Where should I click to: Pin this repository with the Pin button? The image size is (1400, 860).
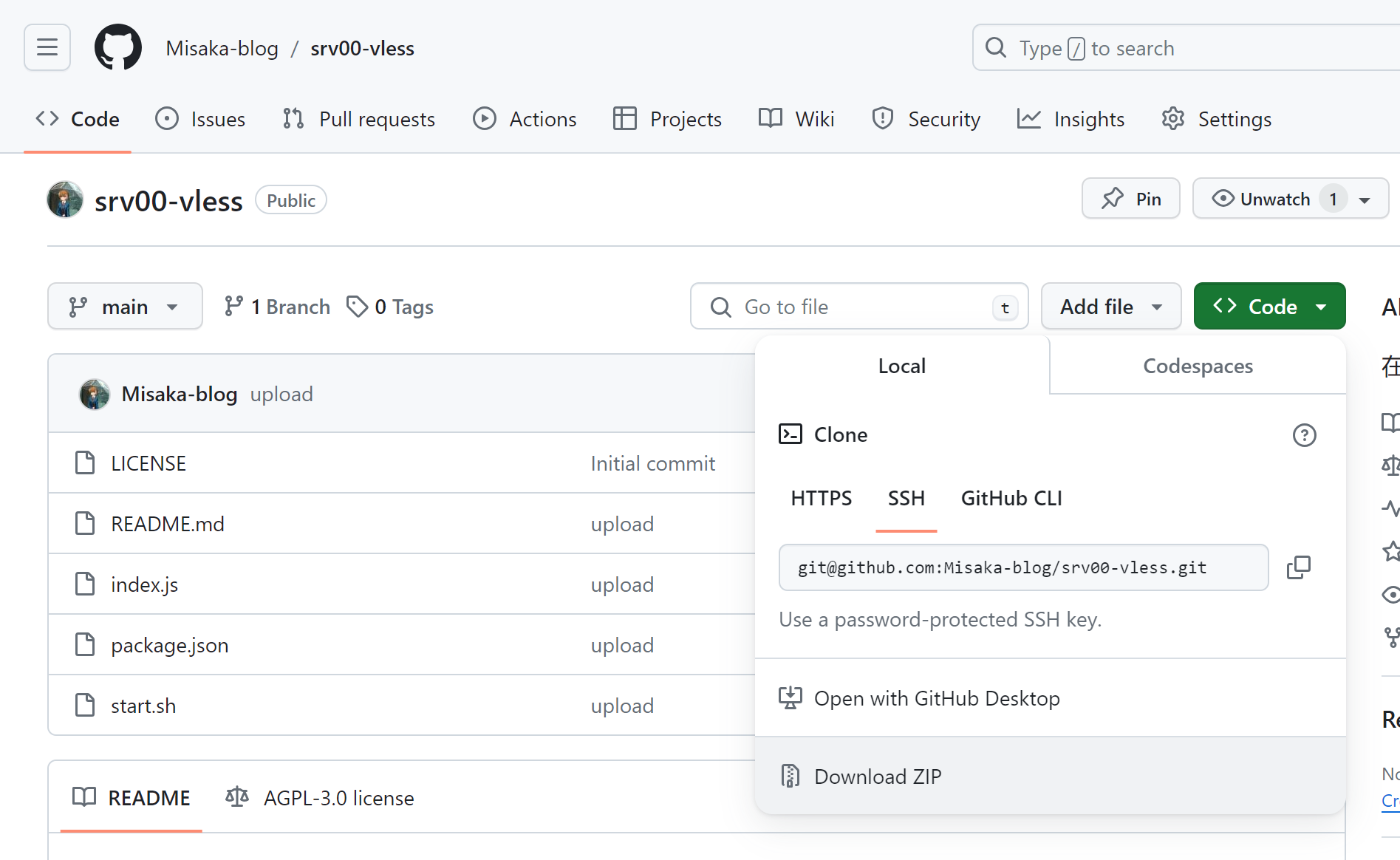tap(1130, 199)
